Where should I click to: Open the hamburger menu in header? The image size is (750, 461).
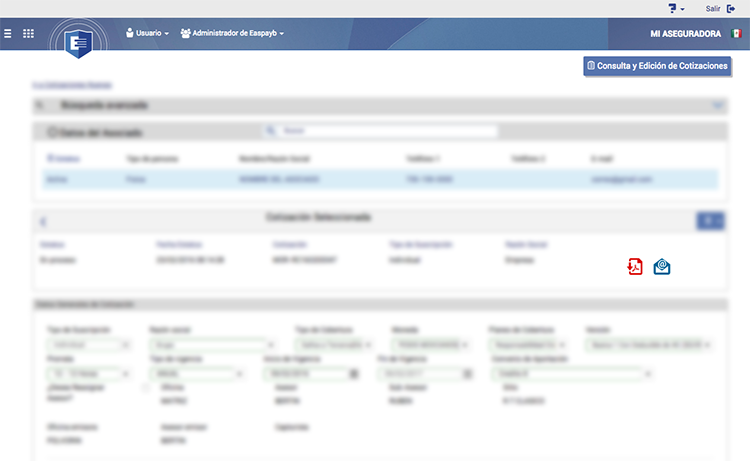(x=8, y=33)
